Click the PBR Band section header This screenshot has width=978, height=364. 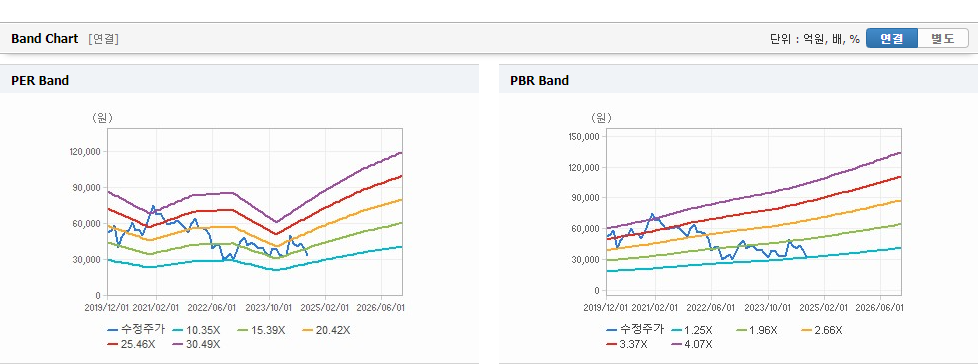(x=540, y=80)
